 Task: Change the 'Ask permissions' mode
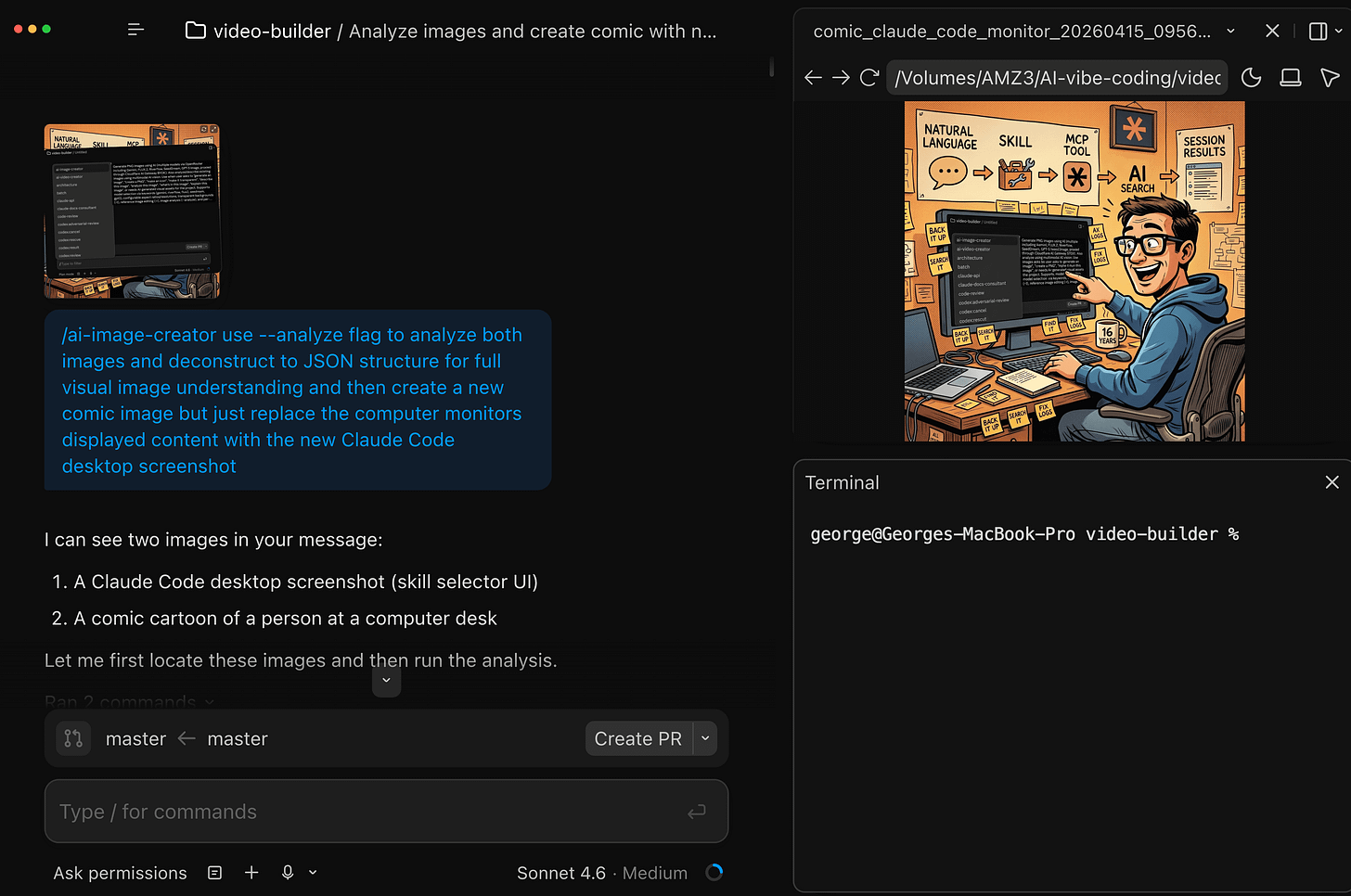pos(120,874)
